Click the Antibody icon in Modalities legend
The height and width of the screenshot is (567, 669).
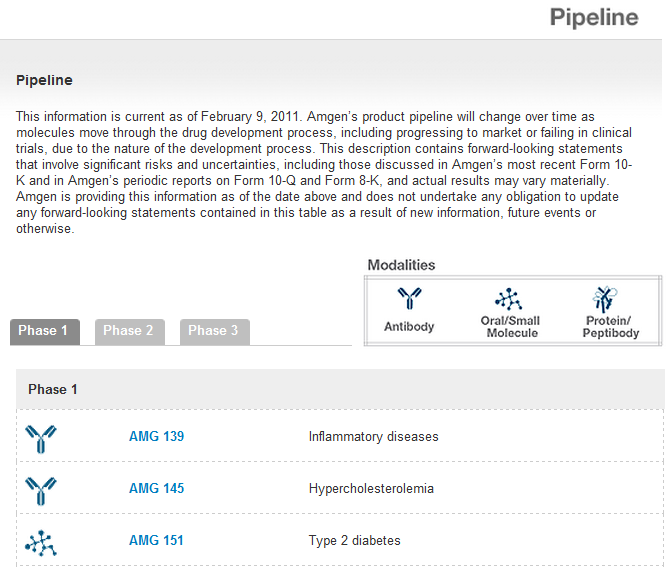click(x=410, y=298)
